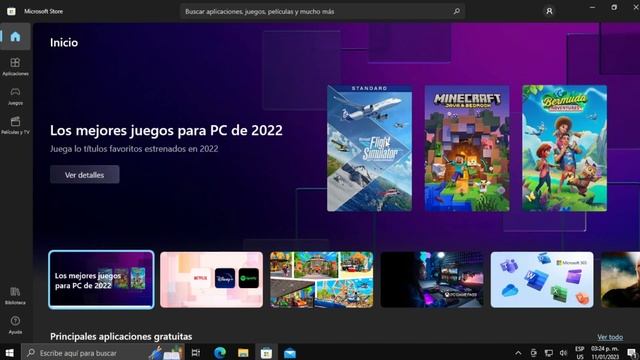Open the clock showing 03:24 p. m.
Screen dimensions: 640x360
click(x=605, y=353)
